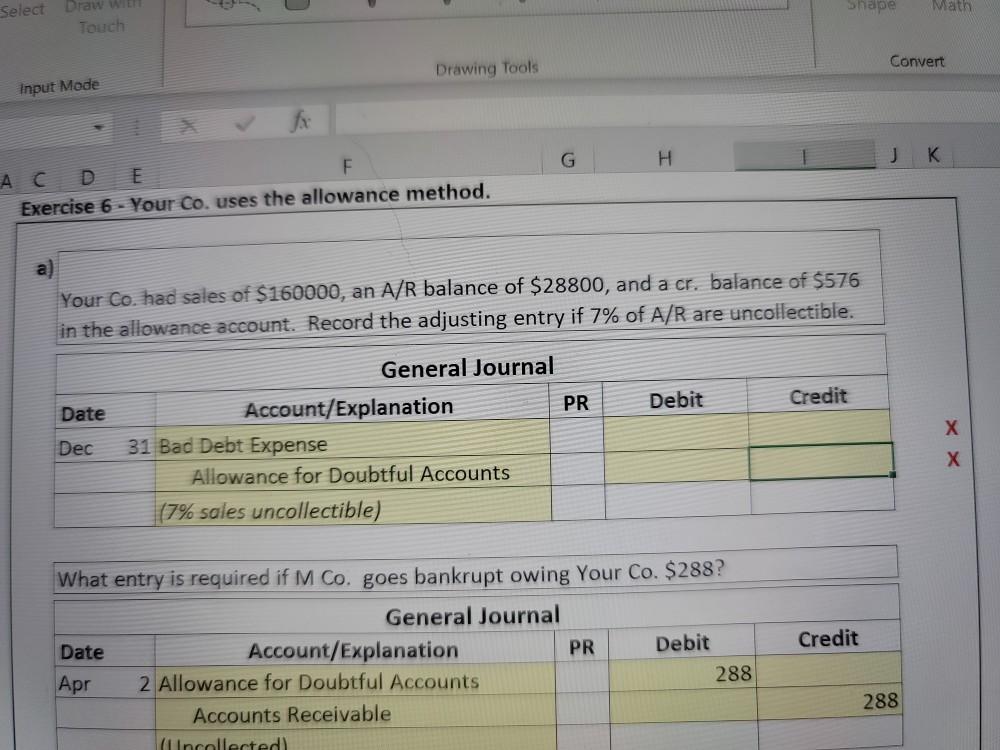The width and height of the screenshot is (1000, 750).
Task: Click the Math conversion button
Action: tap(952, 6)
